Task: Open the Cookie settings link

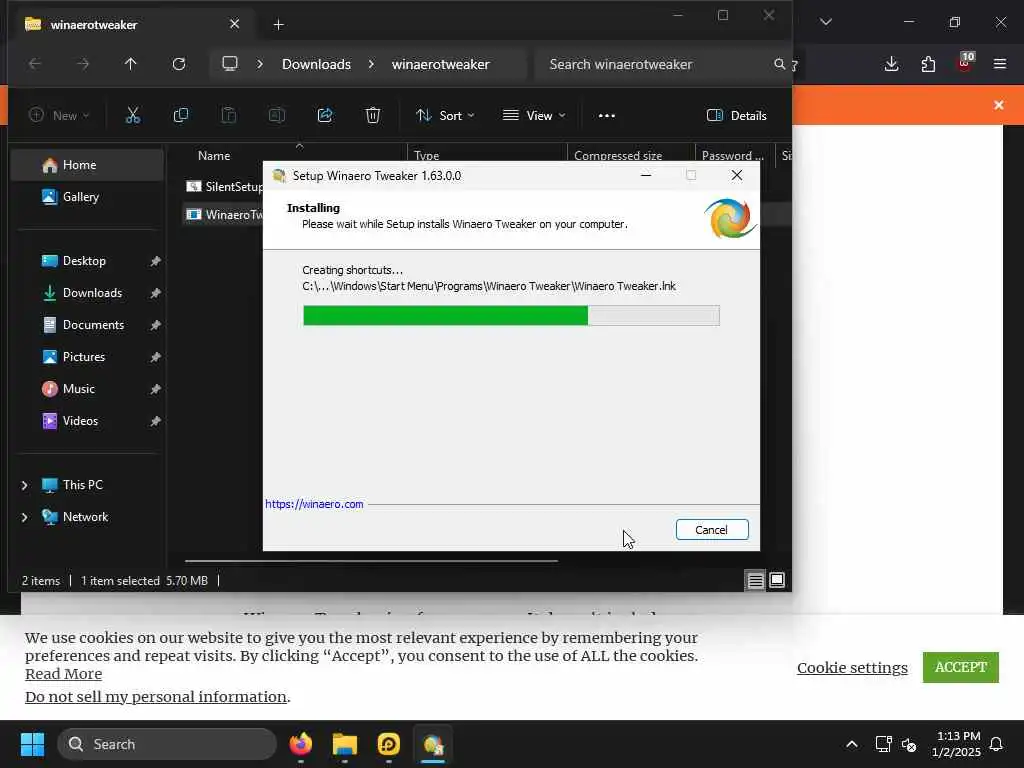Action: pos(852,667)
